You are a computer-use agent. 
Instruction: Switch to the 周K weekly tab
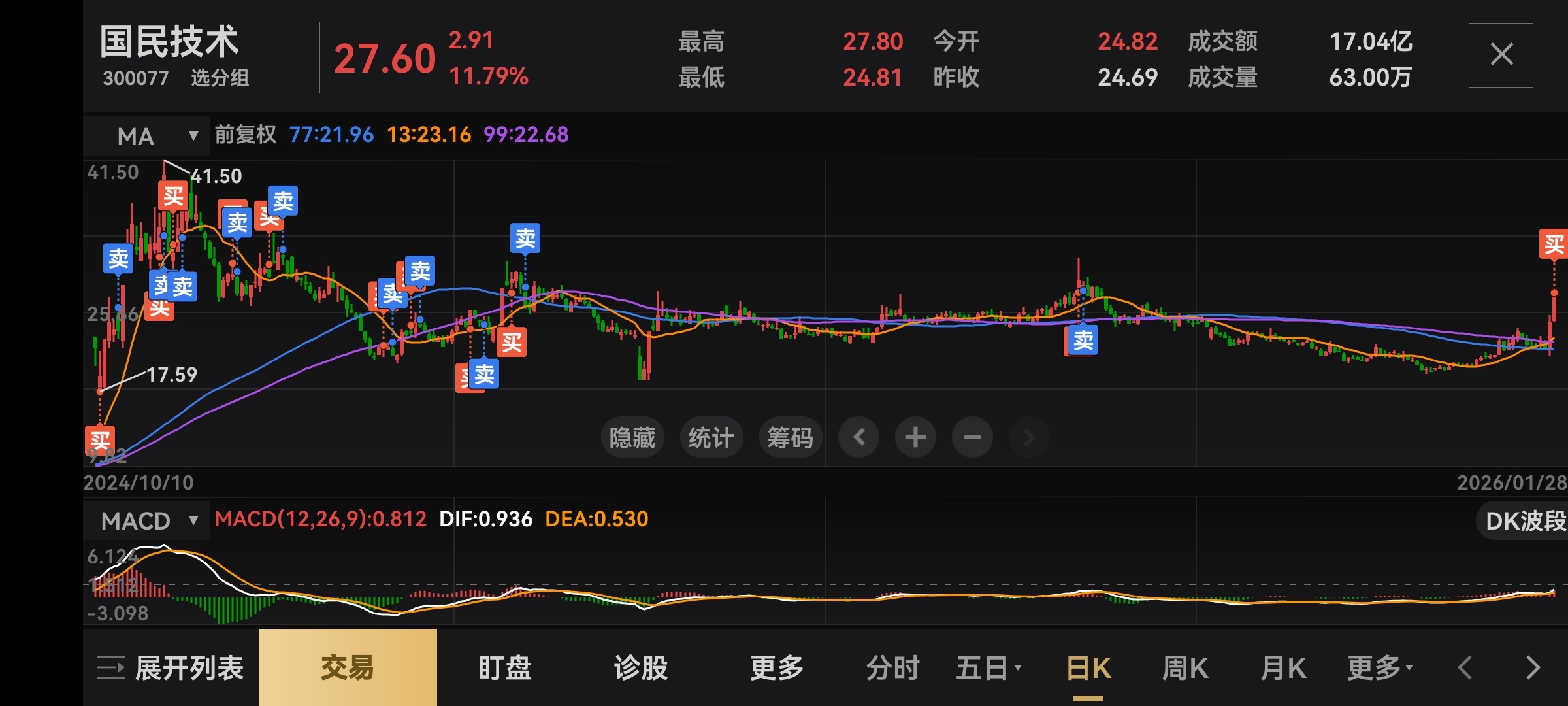pyautogui.click(x=1184, y=668)
